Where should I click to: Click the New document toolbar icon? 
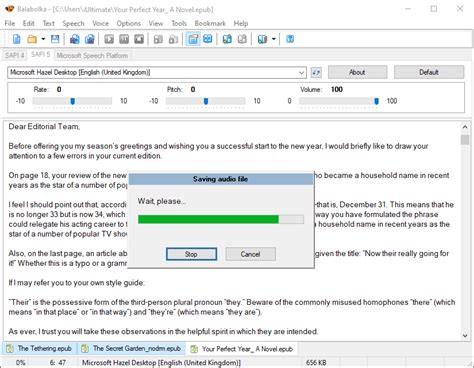[16, 39]
